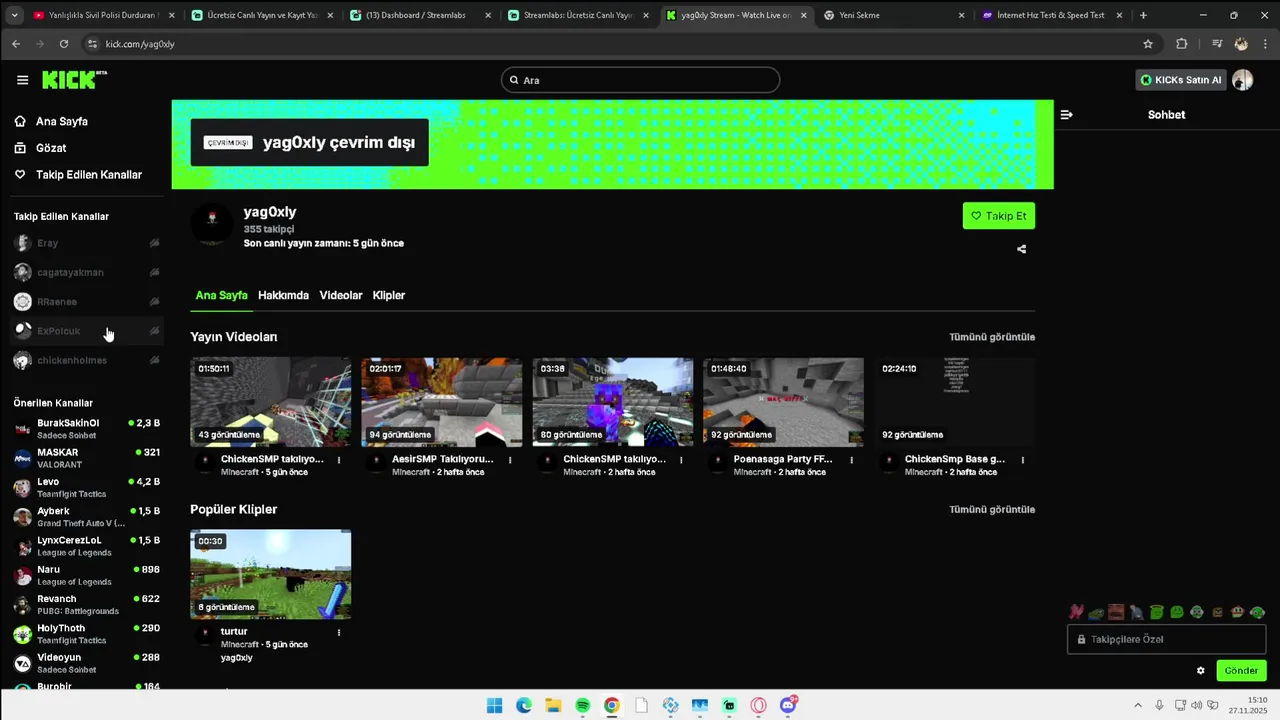The image size is (1280, 720).
Task: Open the 01:50:11 ChickenSMP video thumbnail
Action: point(271,402)
